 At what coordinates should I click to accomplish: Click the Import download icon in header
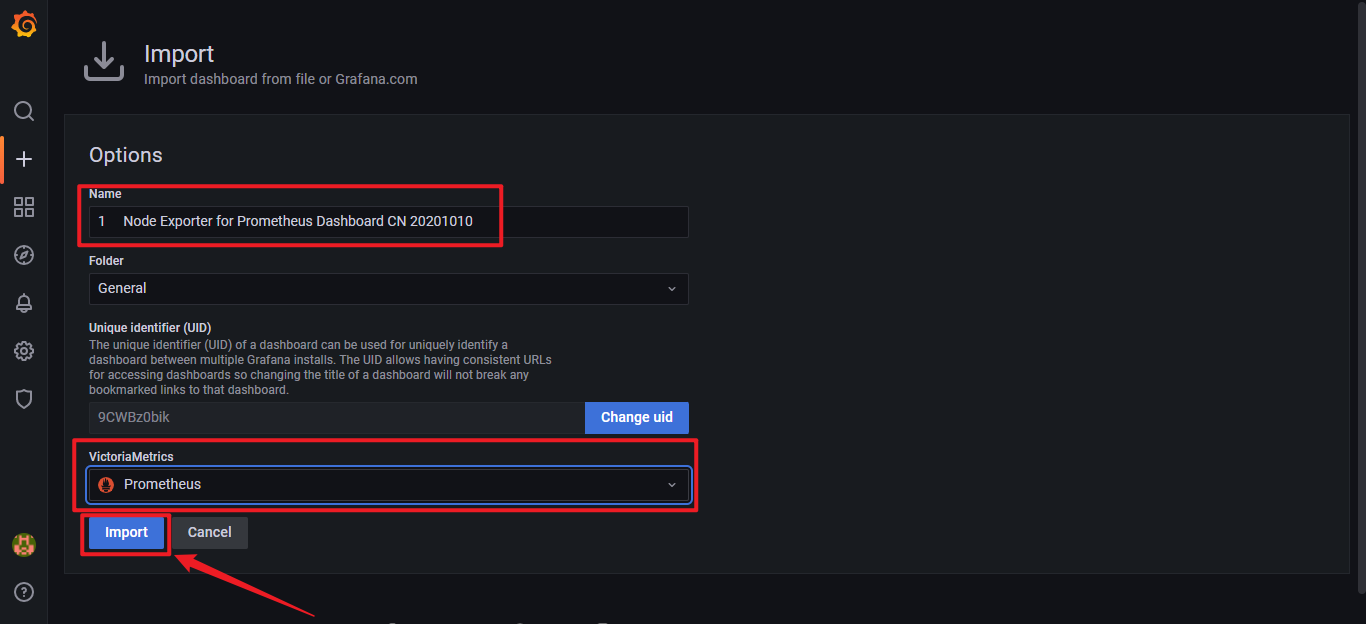[104, 62]
